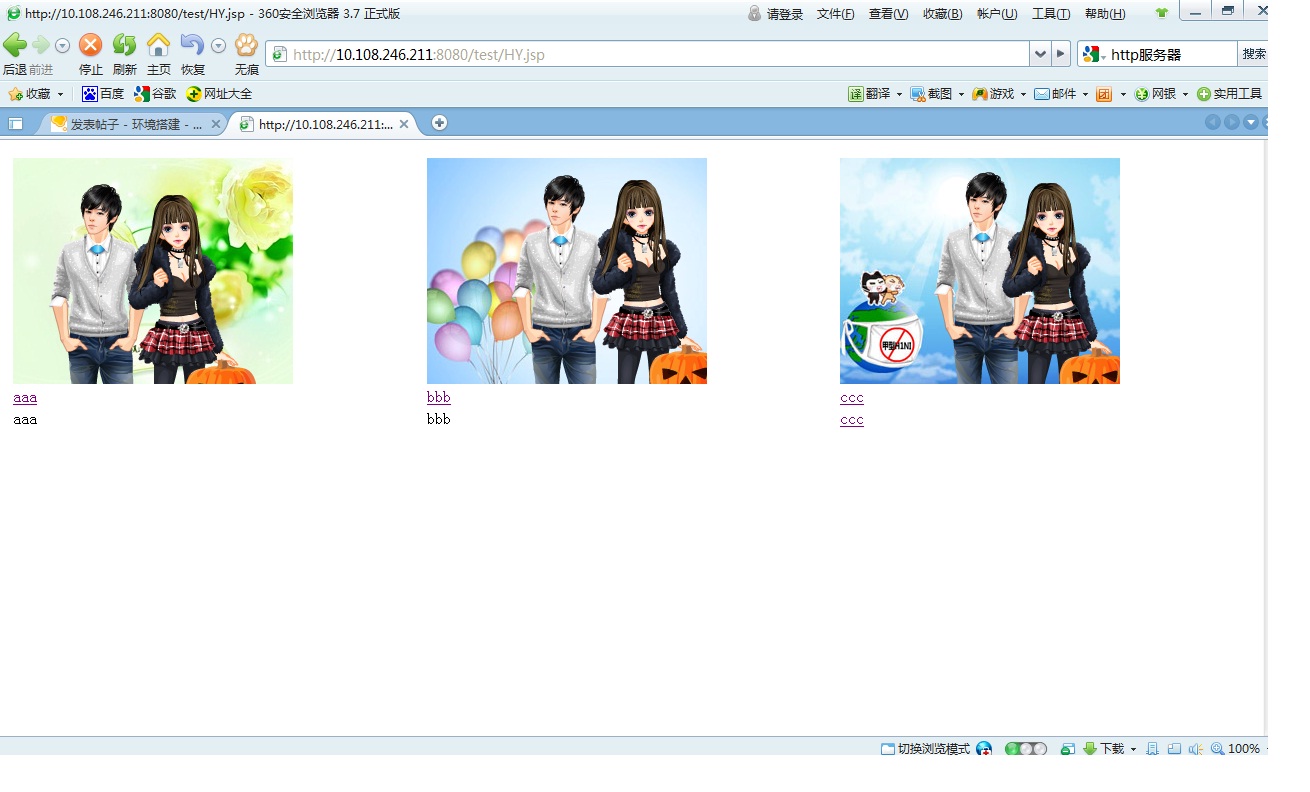Open the tab list dropdown arrow
The width and height of the screenshot is (1310, 792).
pos(1251,122)
